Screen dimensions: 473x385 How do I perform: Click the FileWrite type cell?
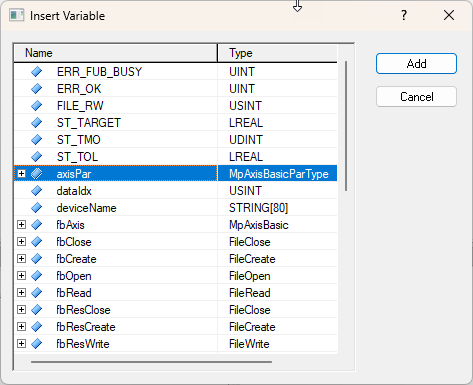[277, 344]
